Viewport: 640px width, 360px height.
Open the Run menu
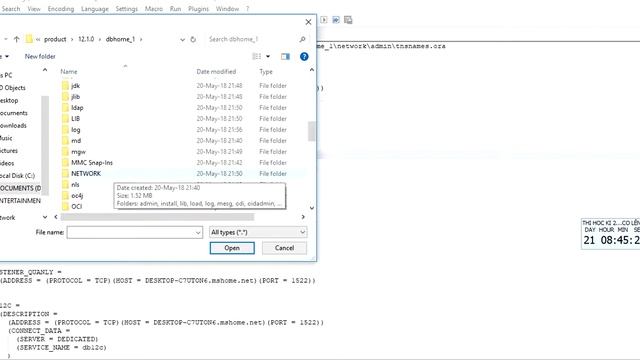176,9
